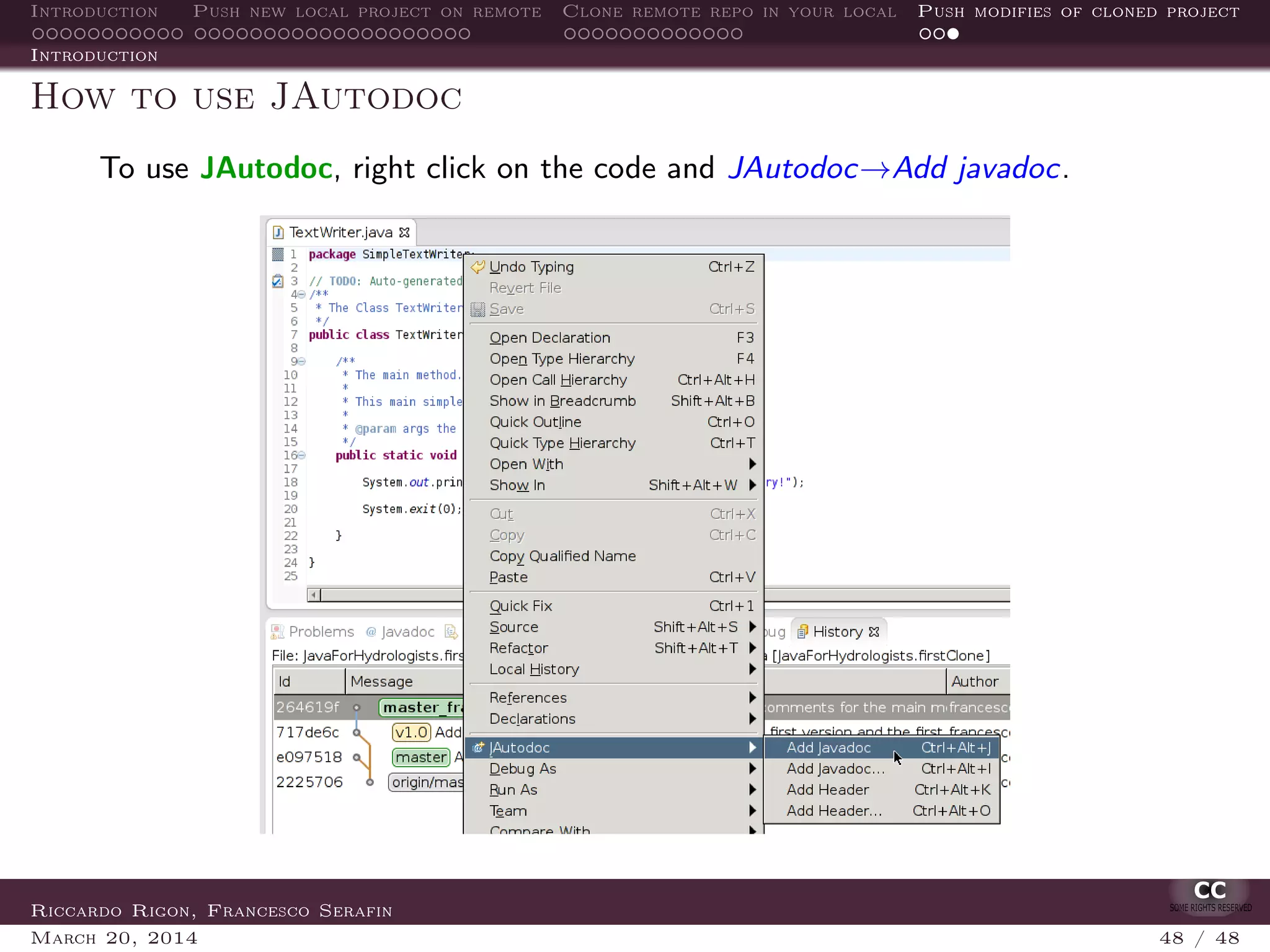
Task: Select Undo Typing in context menu
Action: coord(614,267)
